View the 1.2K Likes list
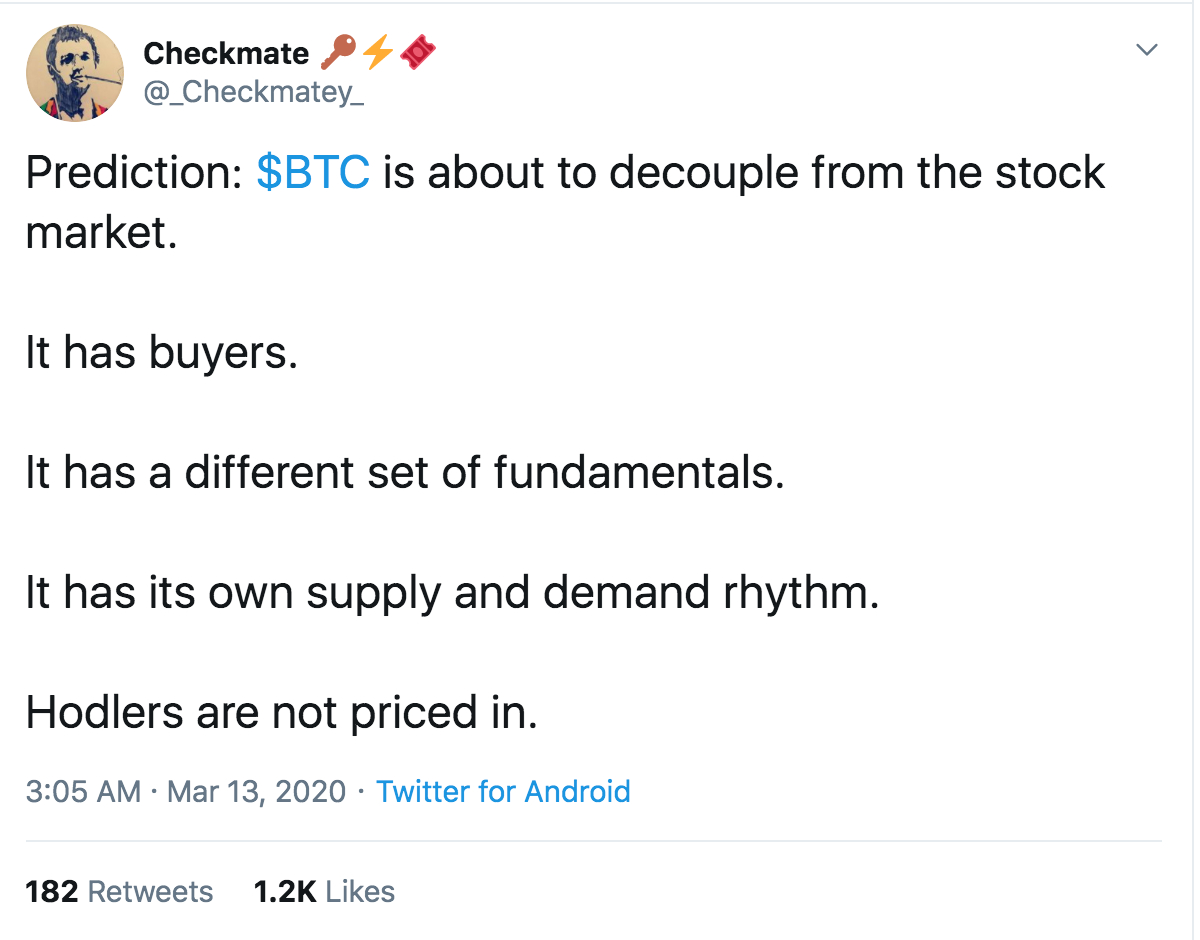The image size is (1200, 940). point(324,891)
